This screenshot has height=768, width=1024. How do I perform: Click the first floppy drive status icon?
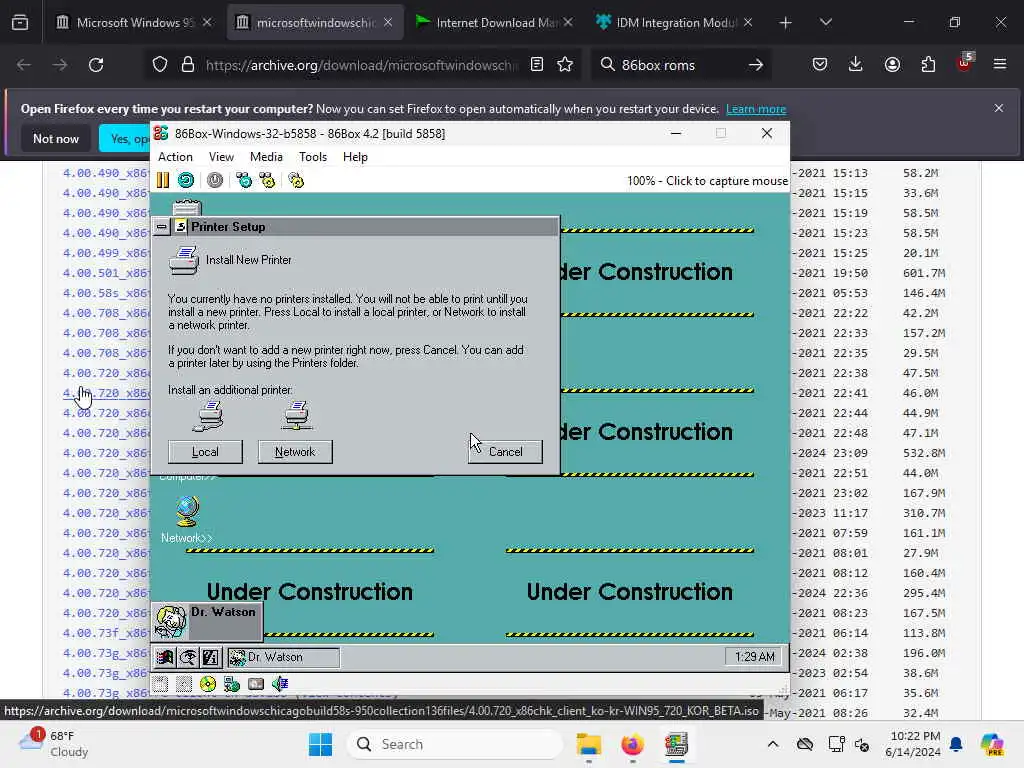[x=161, y=684]
